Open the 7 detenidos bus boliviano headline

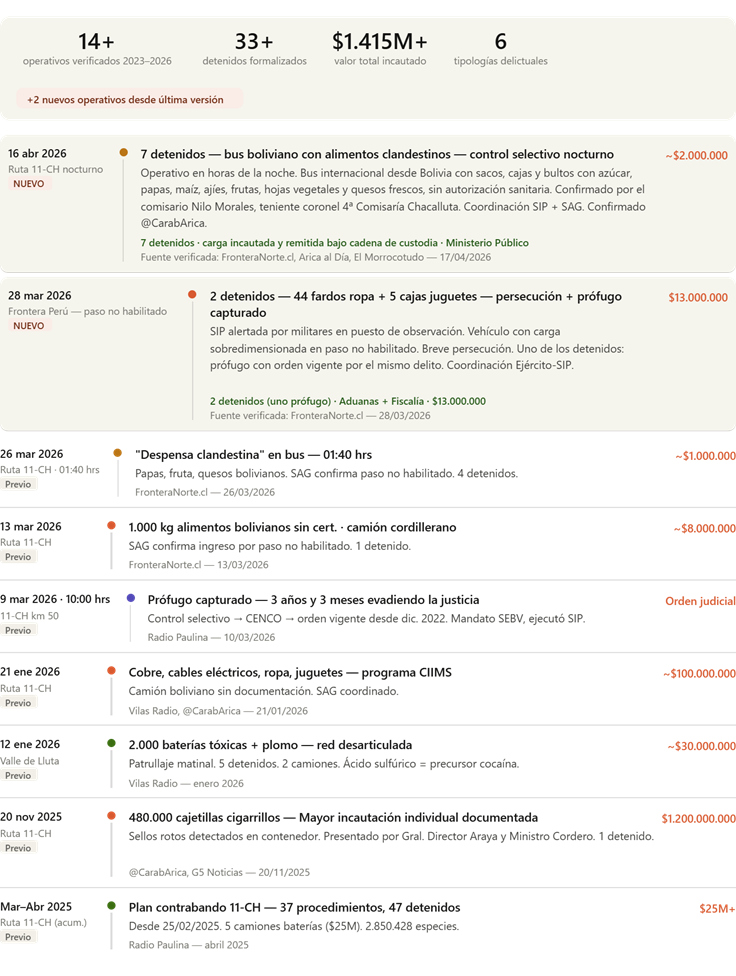(x=377, y=154)
